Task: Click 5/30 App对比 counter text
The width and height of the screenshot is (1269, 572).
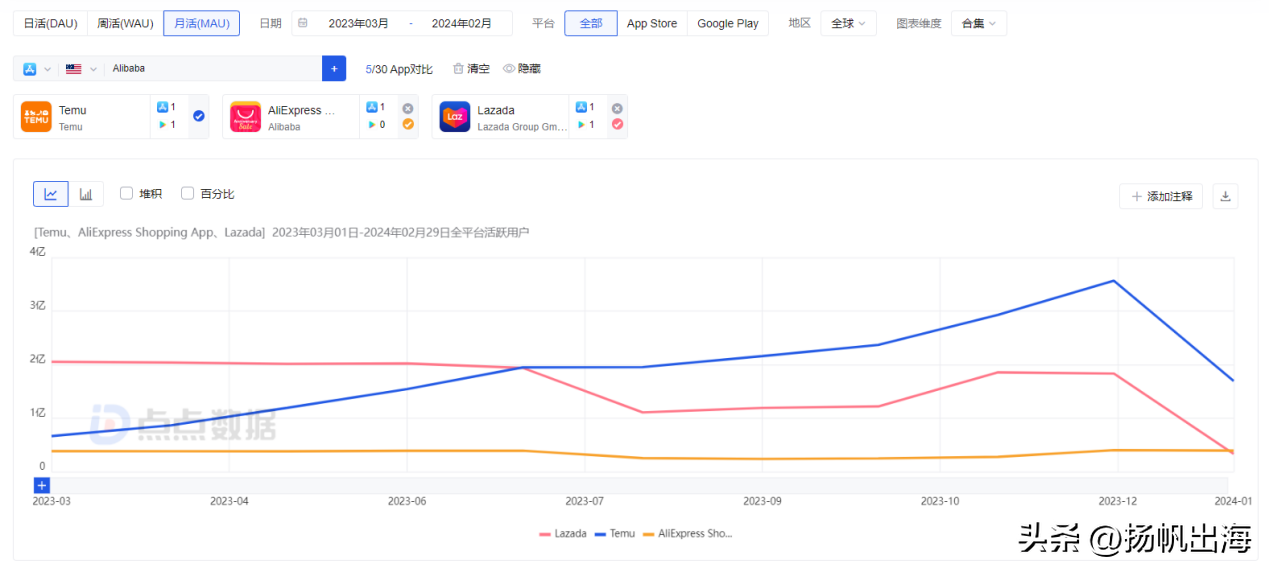Action: (399, 68)
